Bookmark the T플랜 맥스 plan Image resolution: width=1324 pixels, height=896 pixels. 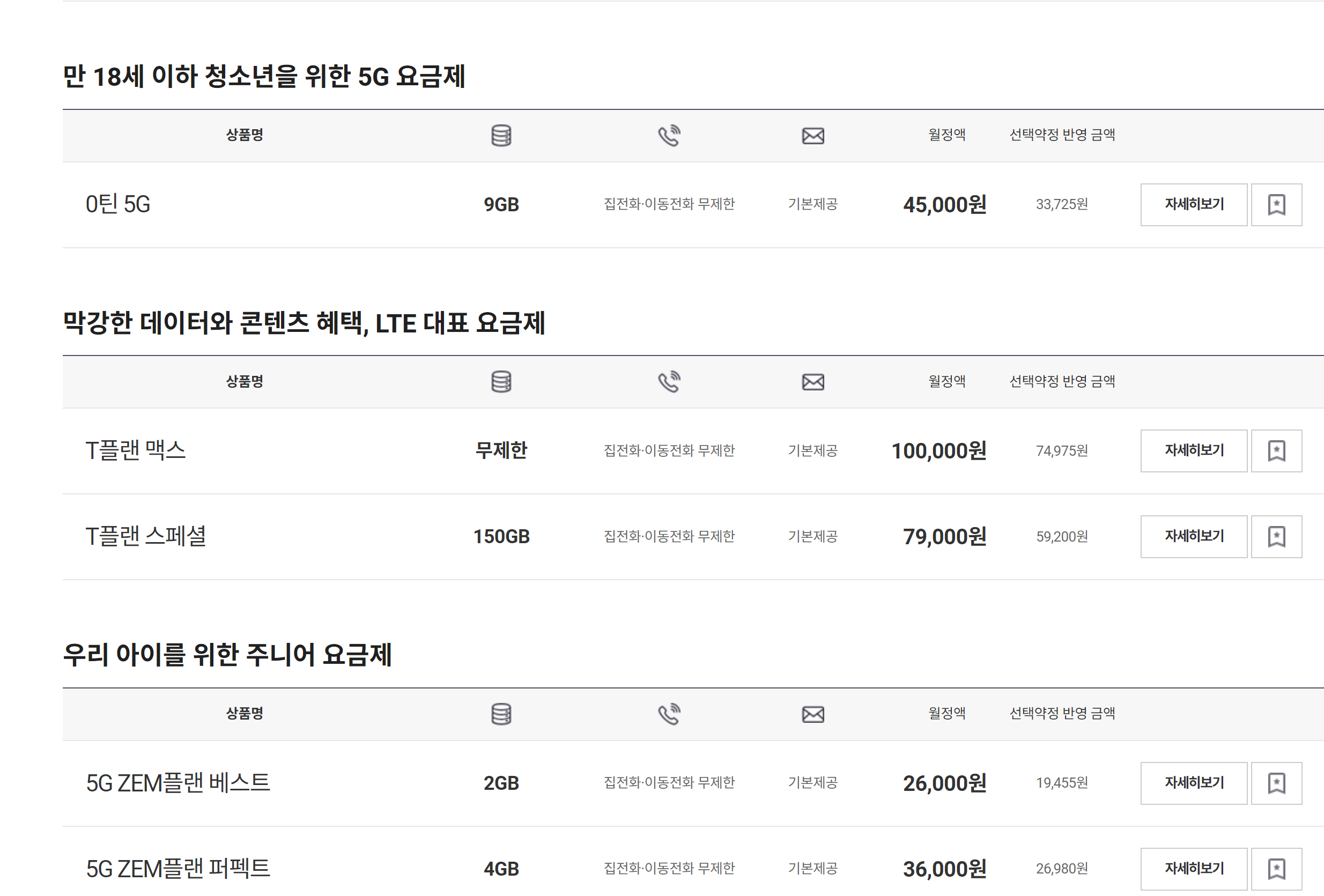1277,450
